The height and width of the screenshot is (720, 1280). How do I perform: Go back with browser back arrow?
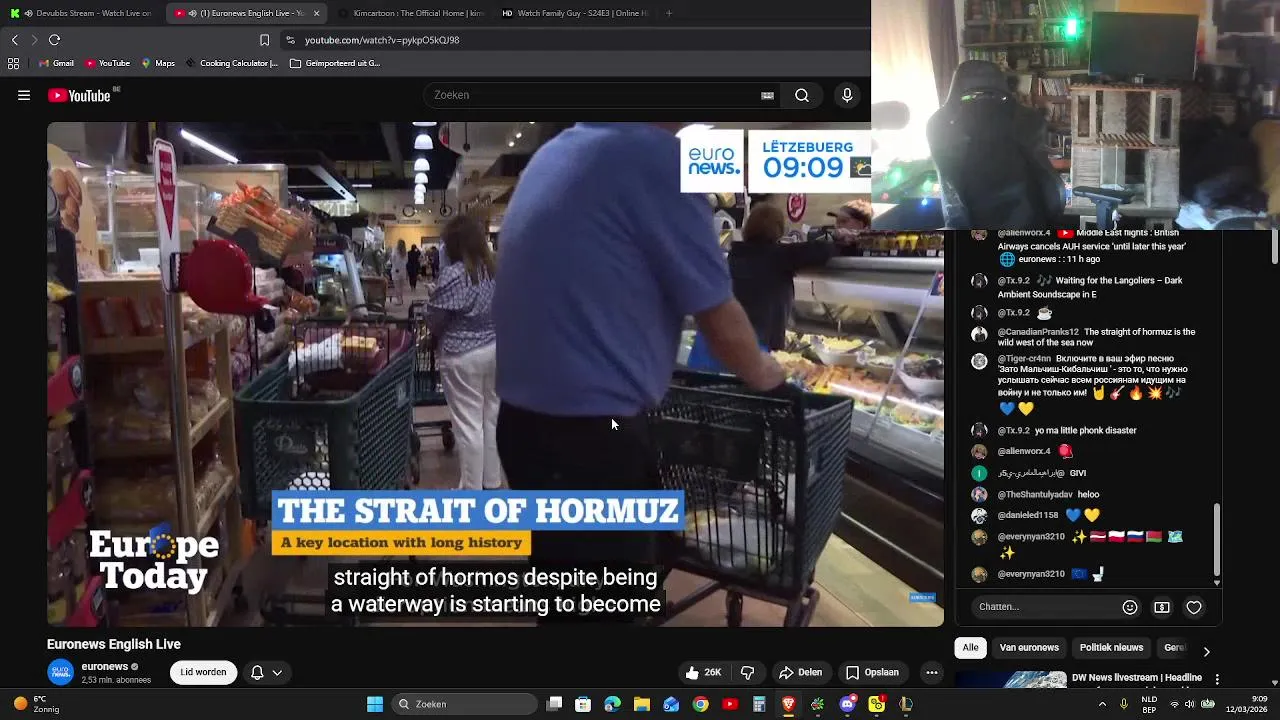coord(14,40)
